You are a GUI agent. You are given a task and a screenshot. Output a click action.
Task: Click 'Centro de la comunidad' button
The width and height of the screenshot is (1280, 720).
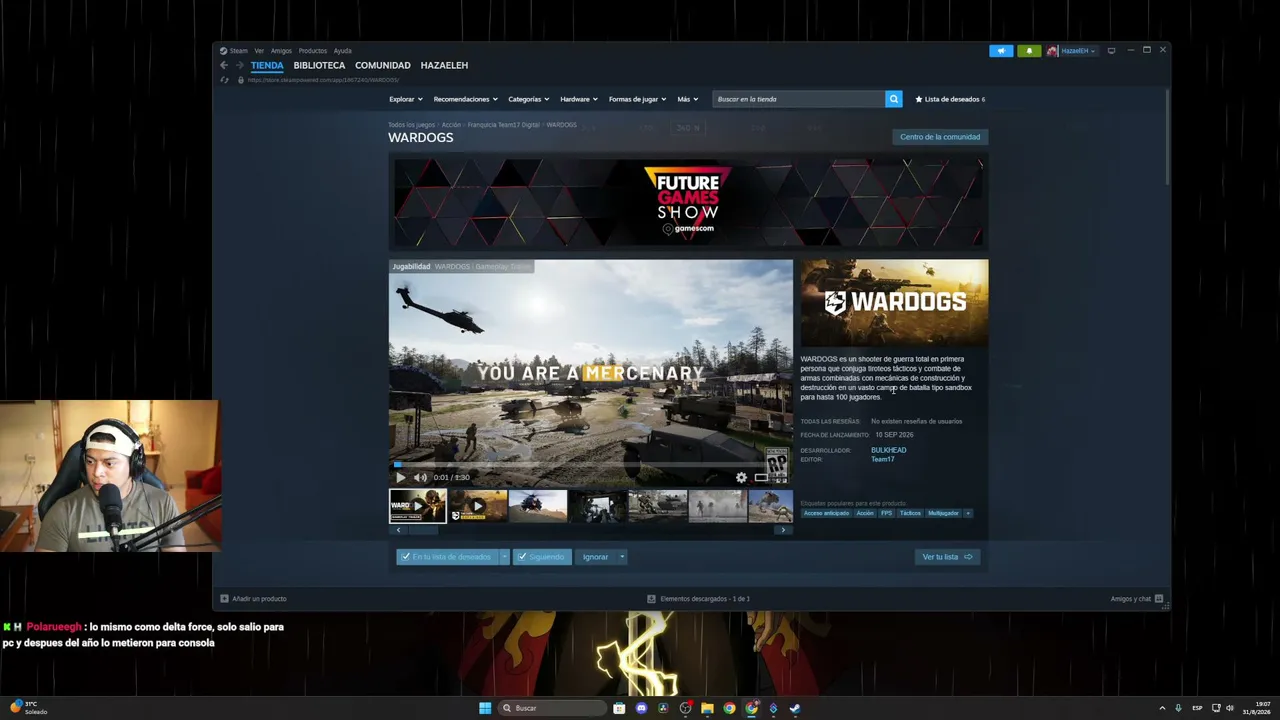[940, 137]
